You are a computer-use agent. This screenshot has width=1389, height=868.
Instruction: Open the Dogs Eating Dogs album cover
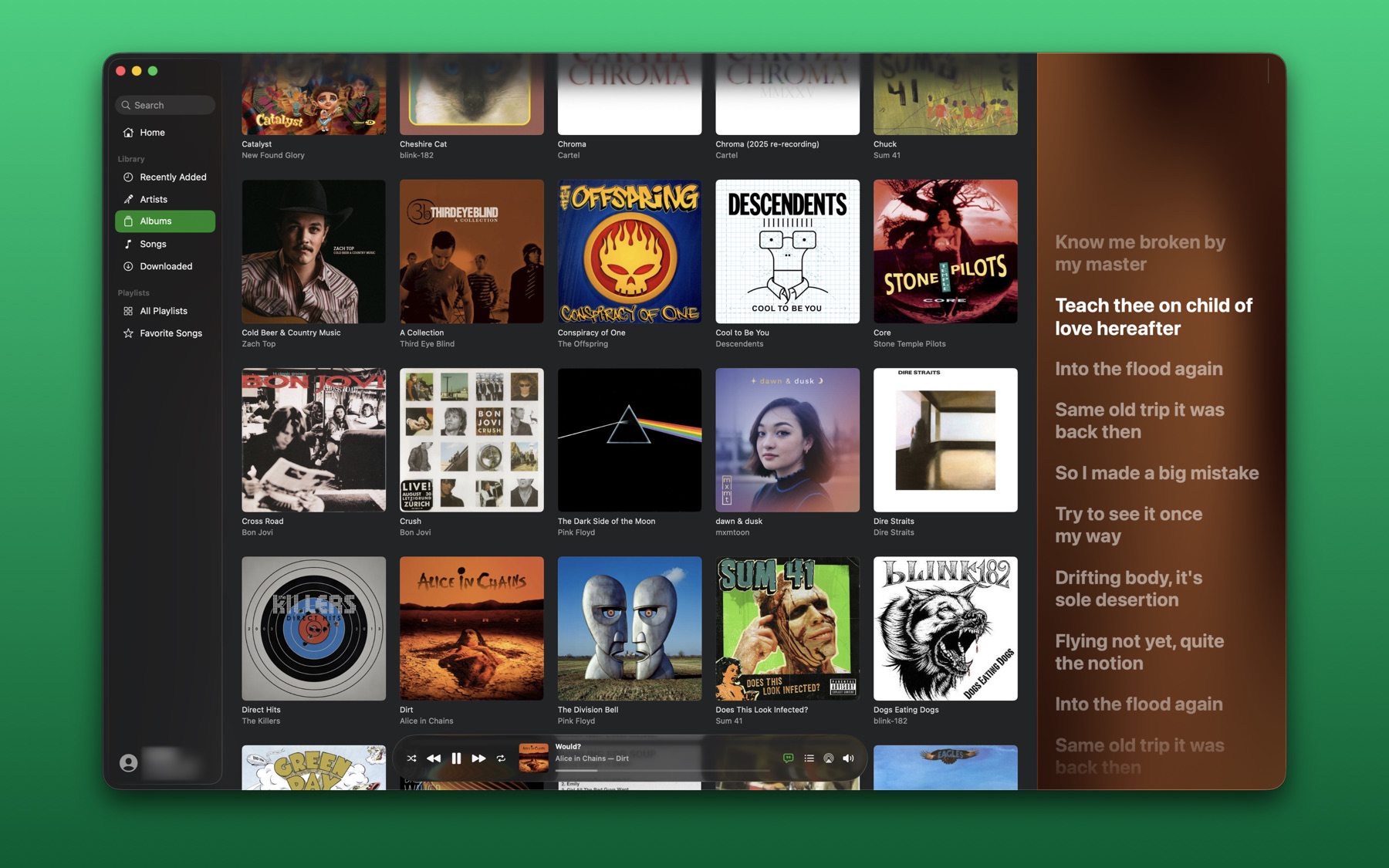click(x=945, y=629)
